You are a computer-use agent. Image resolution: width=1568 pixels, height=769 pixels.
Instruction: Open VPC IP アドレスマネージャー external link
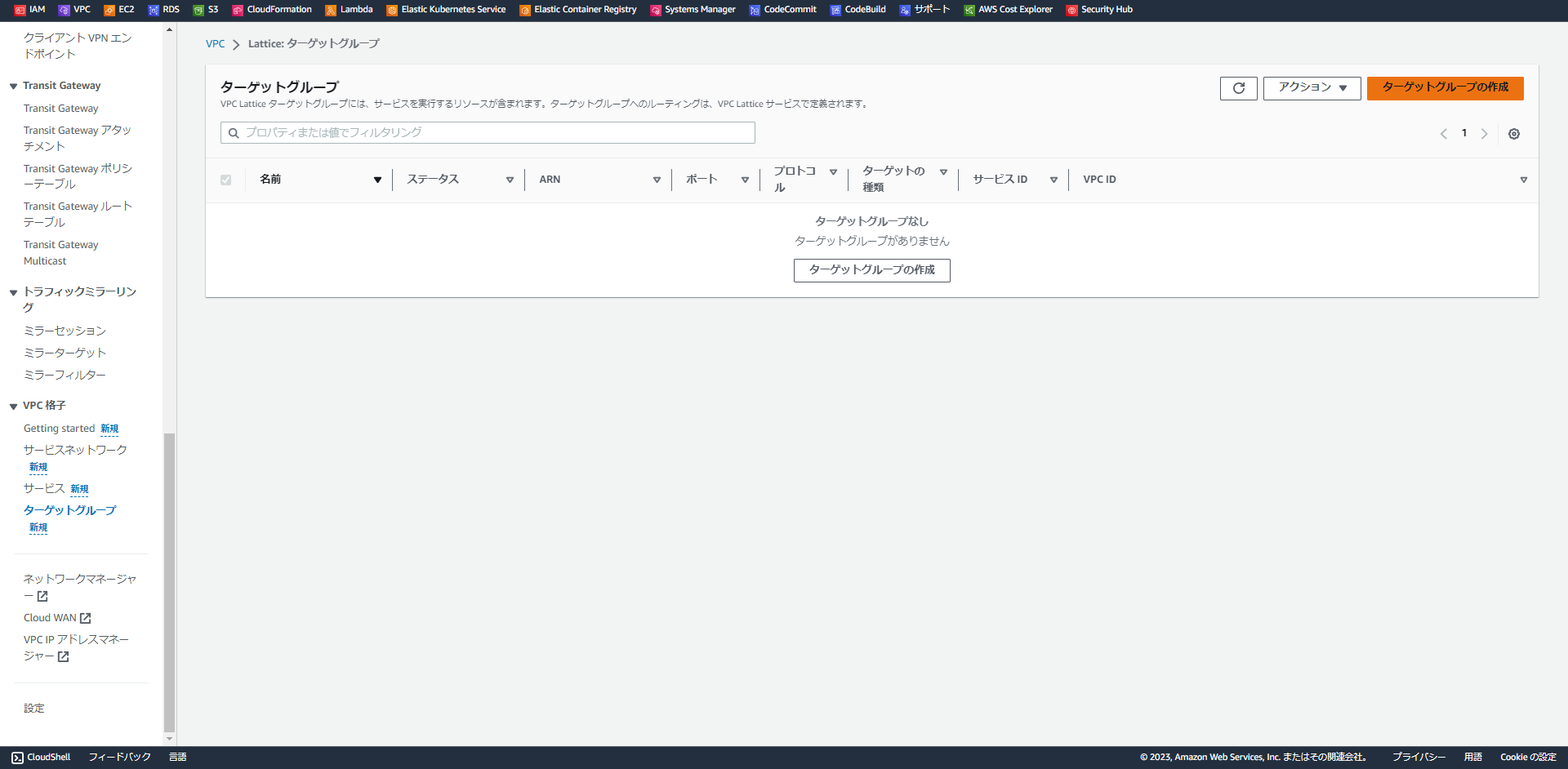point(76,647)
